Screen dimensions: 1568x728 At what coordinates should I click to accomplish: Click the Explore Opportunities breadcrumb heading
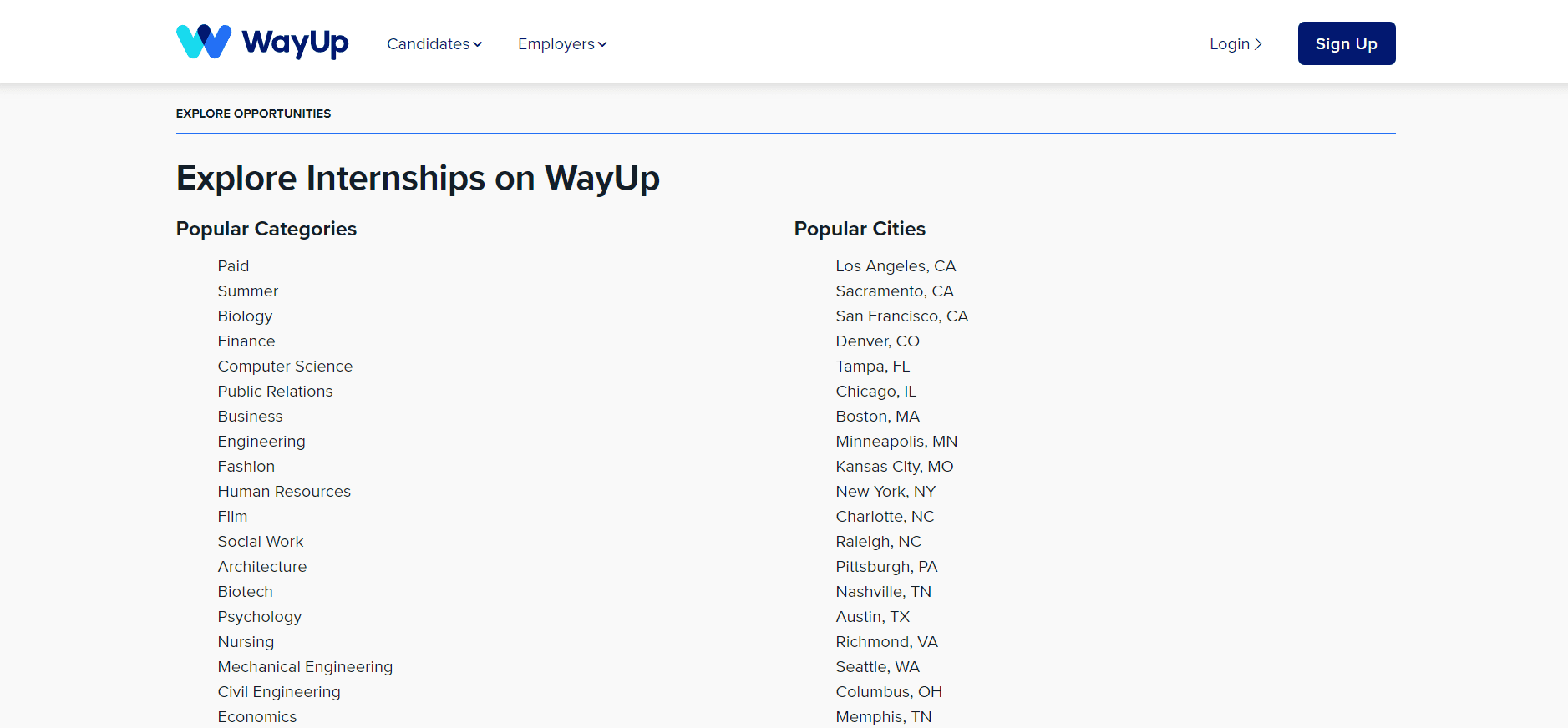(x=253, y=114)
